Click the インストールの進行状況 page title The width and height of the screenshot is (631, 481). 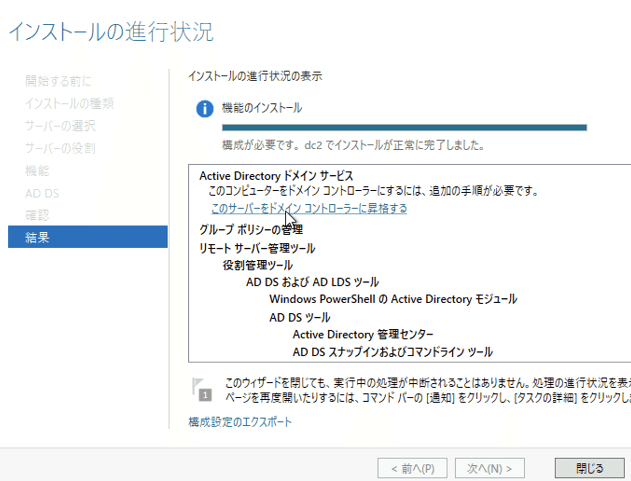(111, 32)
